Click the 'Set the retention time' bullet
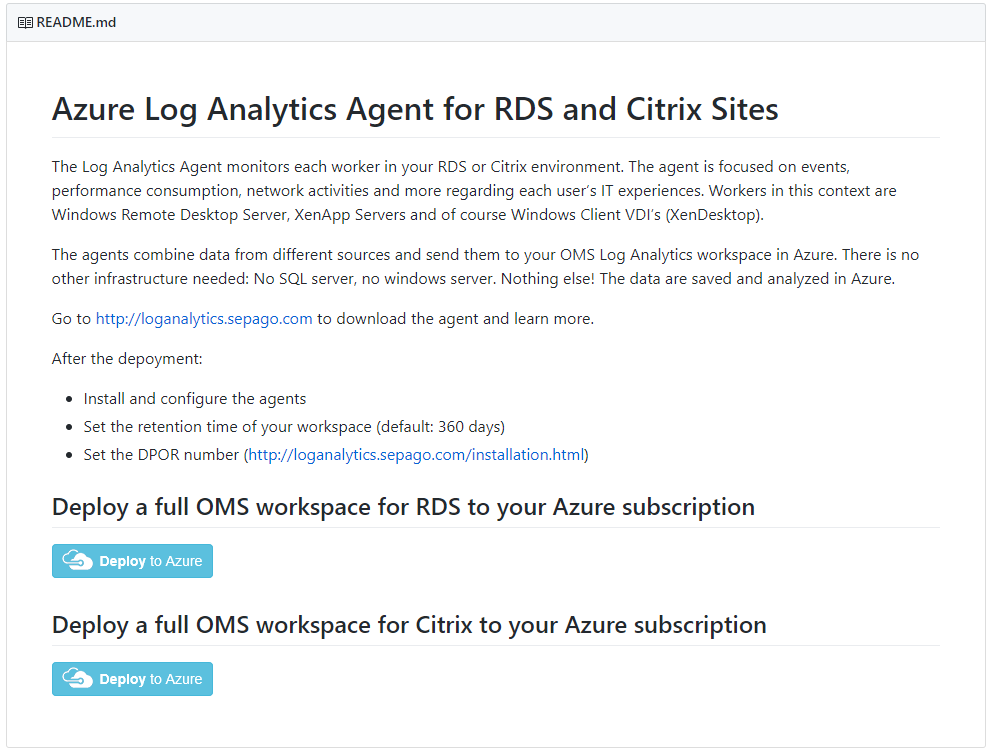This screenshot has height=752, width=993. point(294,426)
